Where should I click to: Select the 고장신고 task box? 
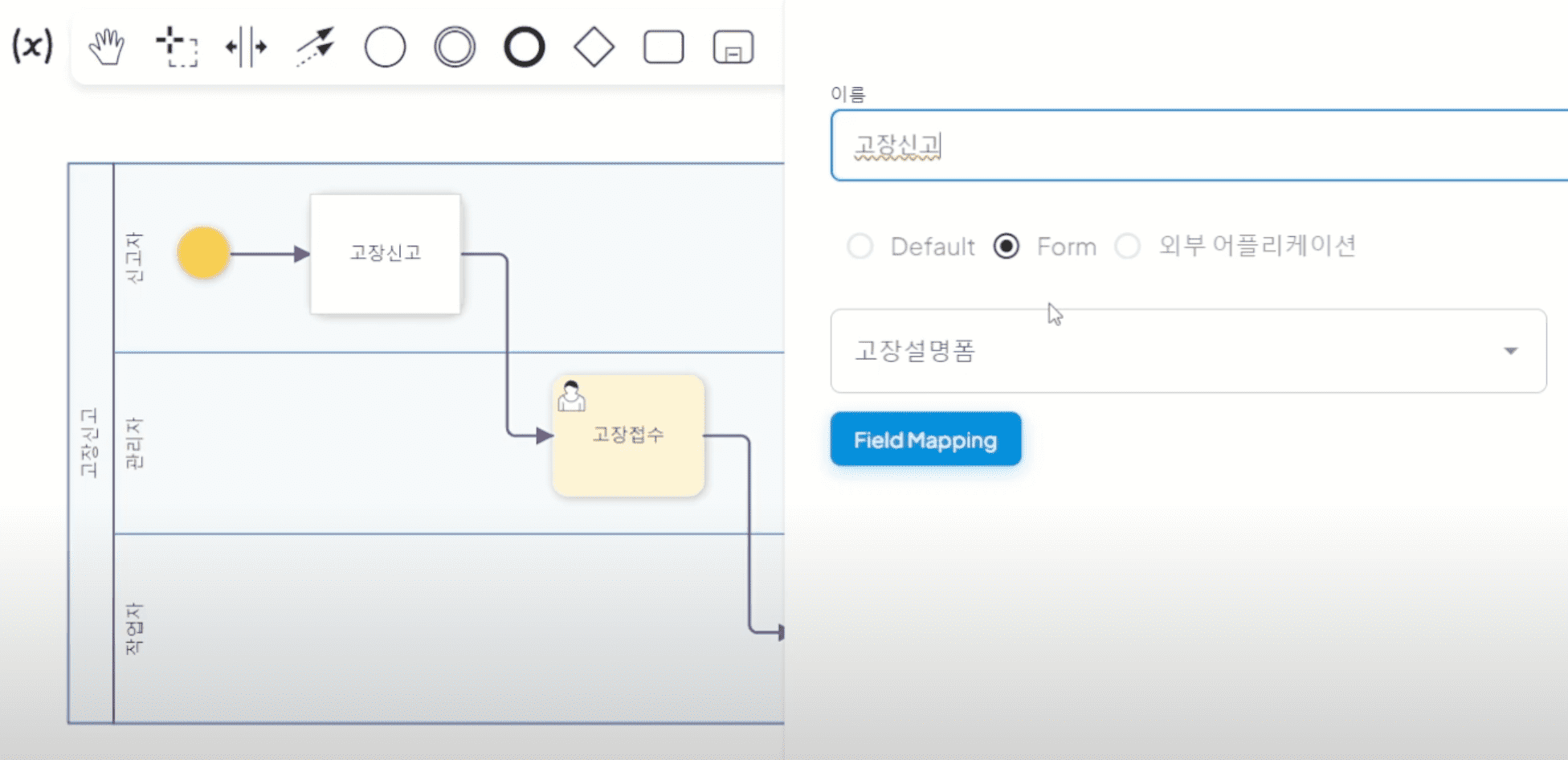point(386,254)
